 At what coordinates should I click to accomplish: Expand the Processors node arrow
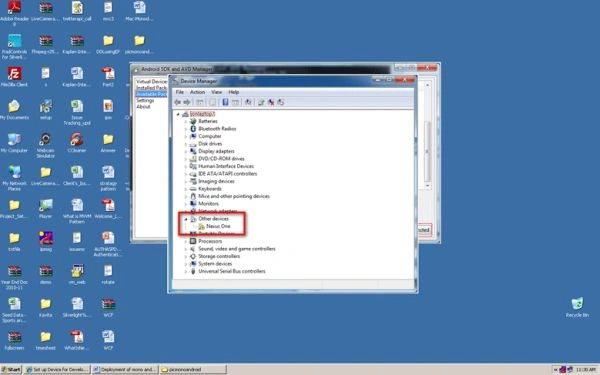186,241
